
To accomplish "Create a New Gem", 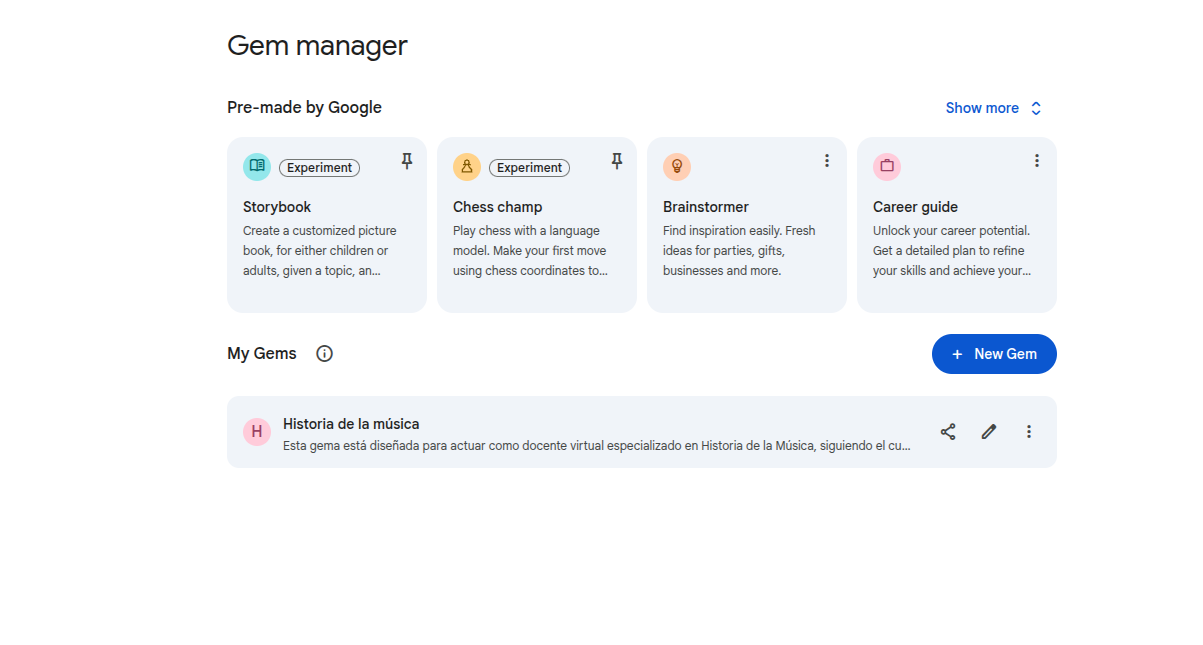I will point(994,354).
